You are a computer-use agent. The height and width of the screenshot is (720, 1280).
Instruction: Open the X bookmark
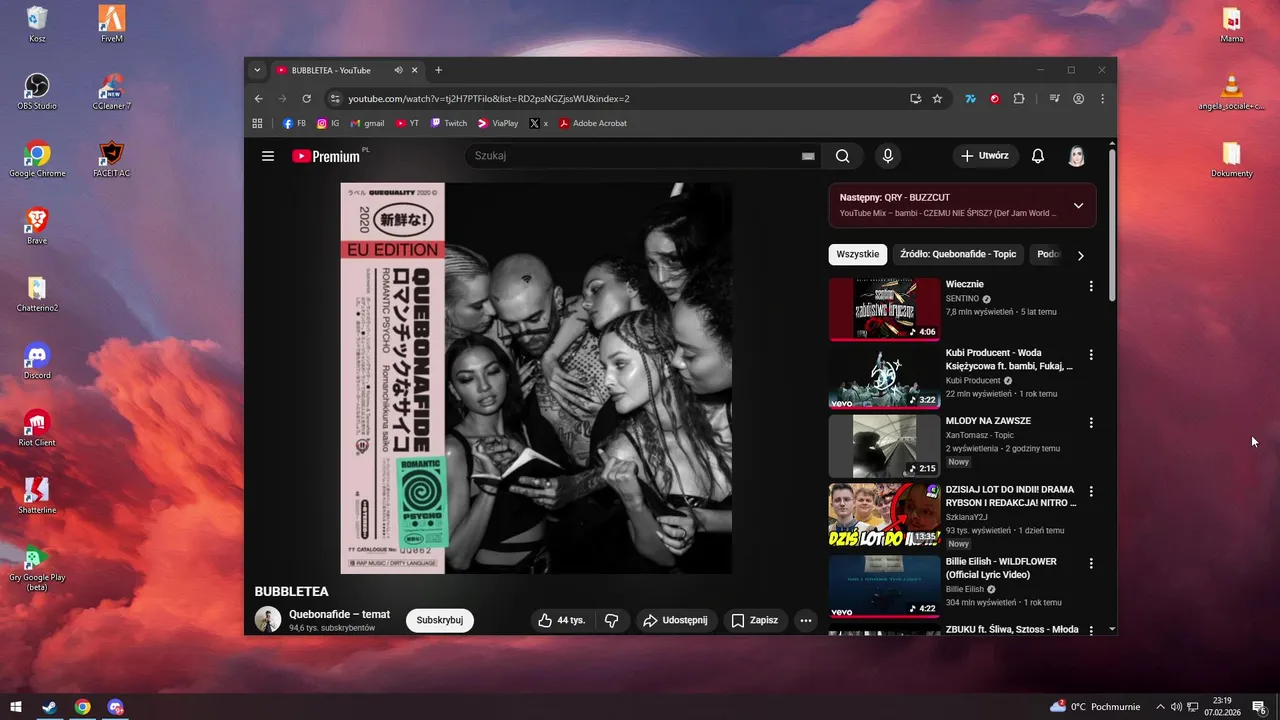click(x=538, y=123)
